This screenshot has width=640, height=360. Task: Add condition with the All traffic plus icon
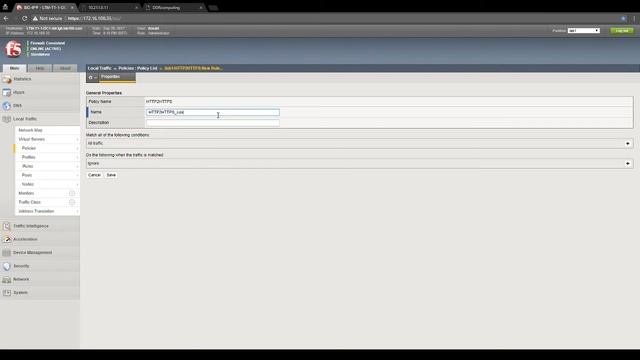pos(628,144)
